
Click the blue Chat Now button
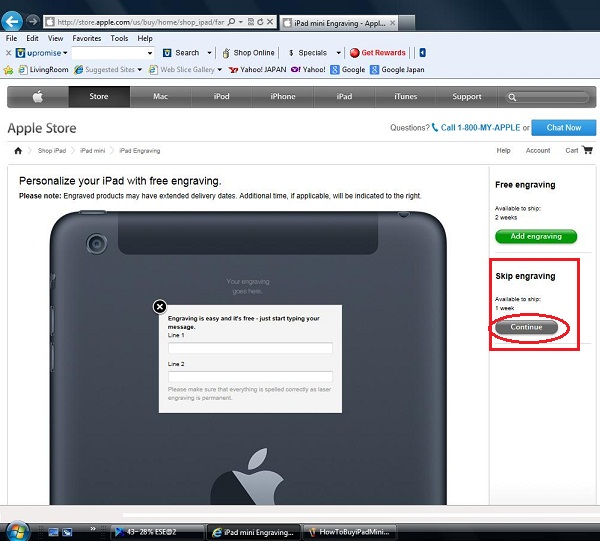tap(564, 128)
